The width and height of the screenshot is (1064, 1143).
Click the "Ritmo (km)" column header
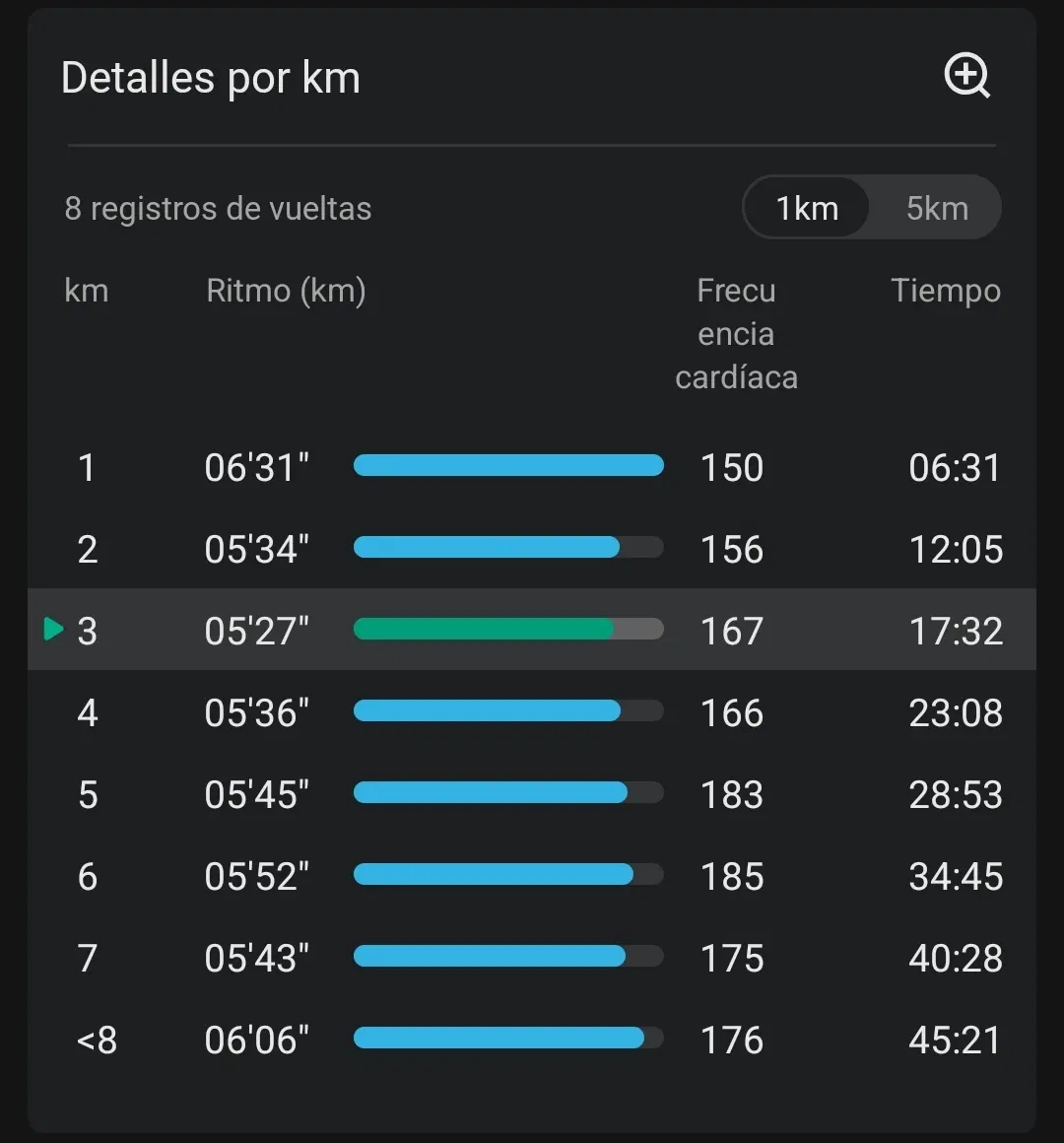coord(286,291)
